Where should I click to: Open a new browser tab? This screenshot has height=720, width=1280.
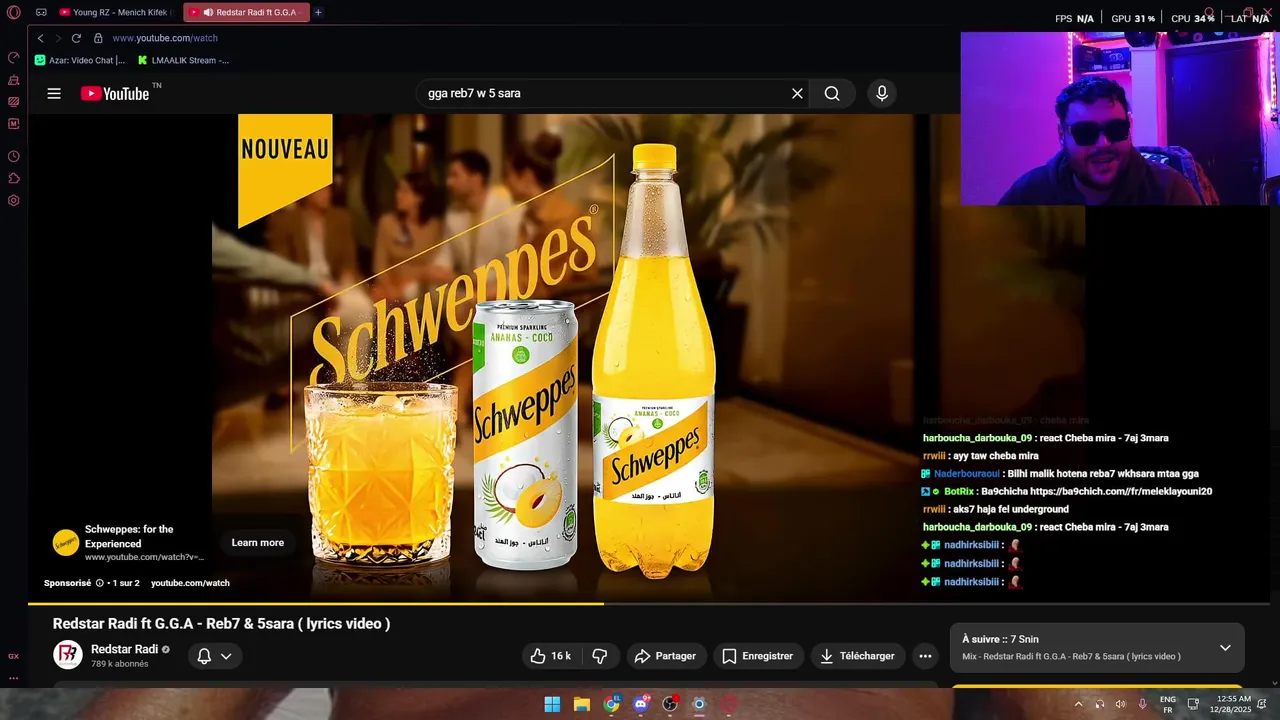coord(318,13)
